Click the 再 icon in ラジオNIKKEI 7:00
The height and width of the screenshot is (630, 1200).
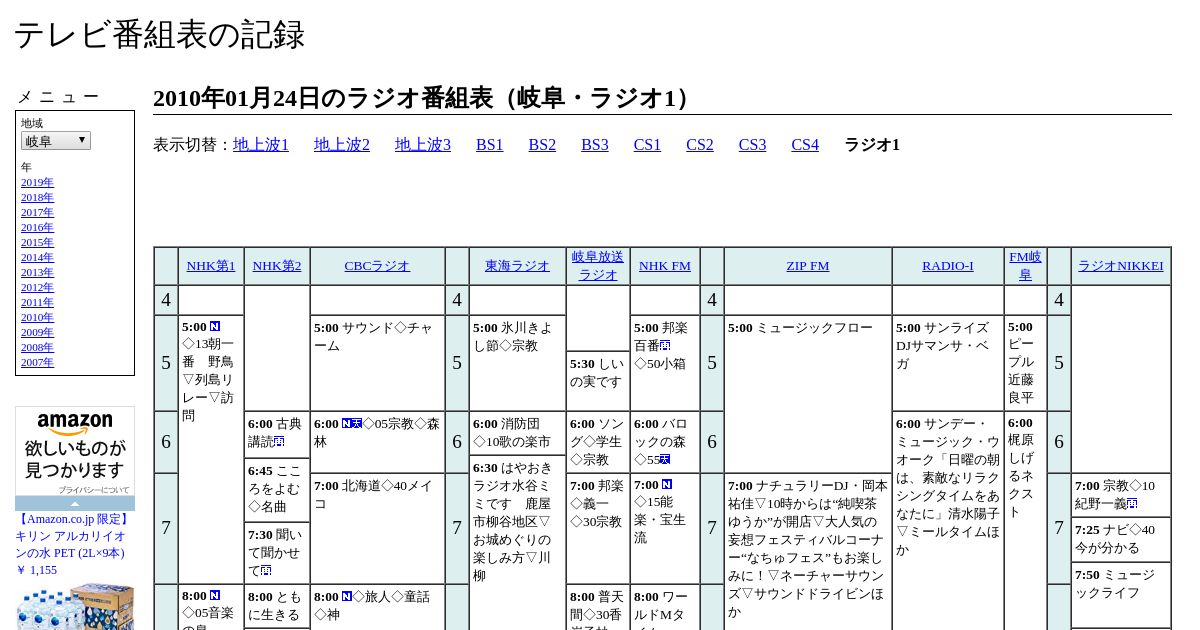coord(1132,504)
